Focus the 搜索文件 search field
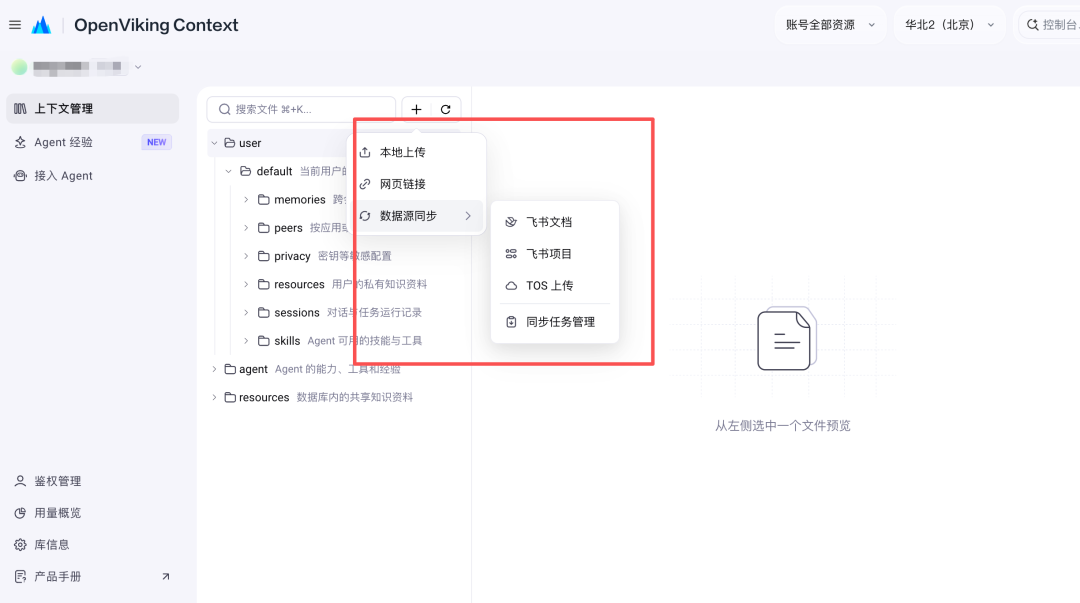The height and width of the screenshot is (603, 1080). coord(301,109)
